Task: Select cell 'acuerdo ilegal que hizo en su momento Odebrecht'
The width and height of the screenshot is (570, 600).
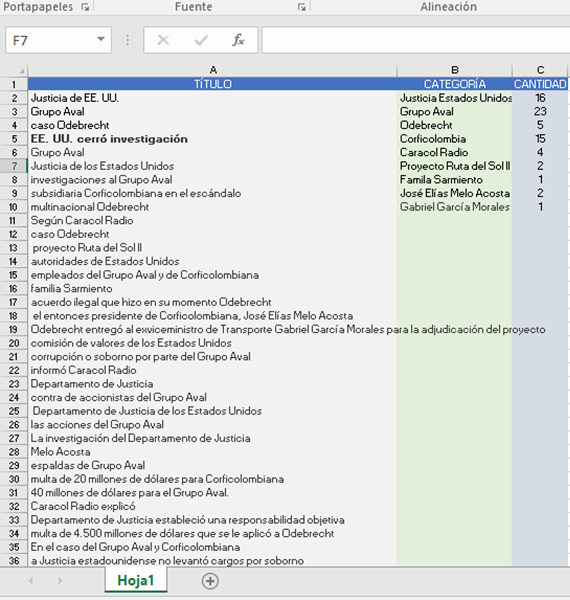Action: 213,302
